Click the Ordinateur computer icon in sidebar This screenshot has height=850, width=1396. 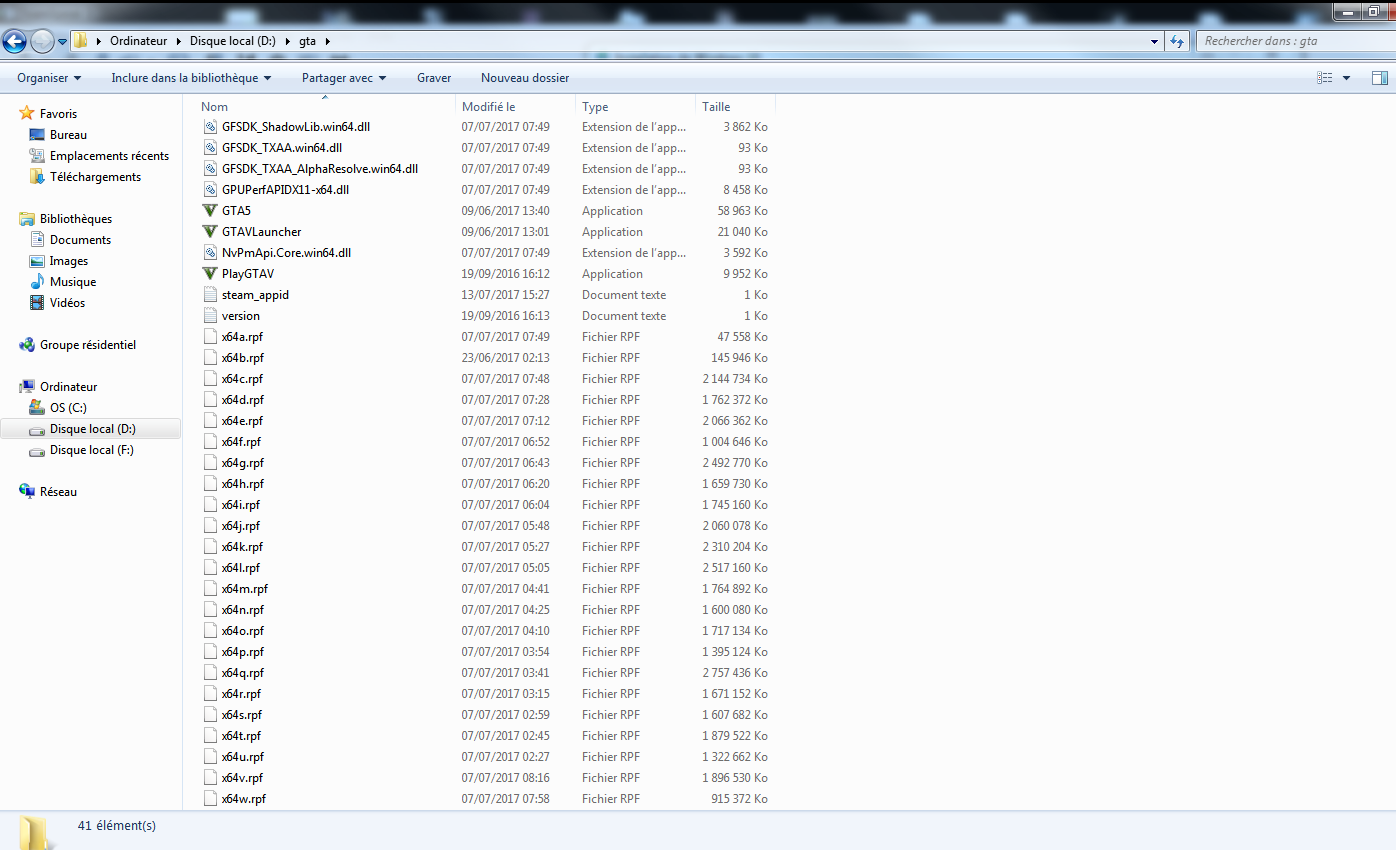tap(27, 387)
